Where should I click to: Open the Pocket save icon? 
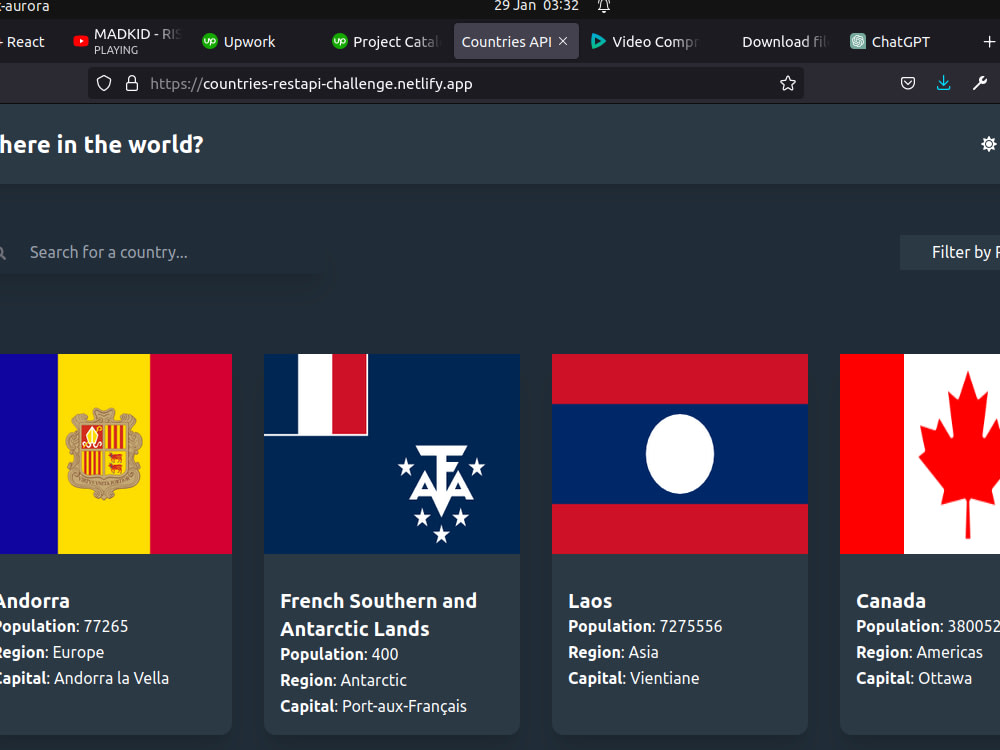(908, 84)
